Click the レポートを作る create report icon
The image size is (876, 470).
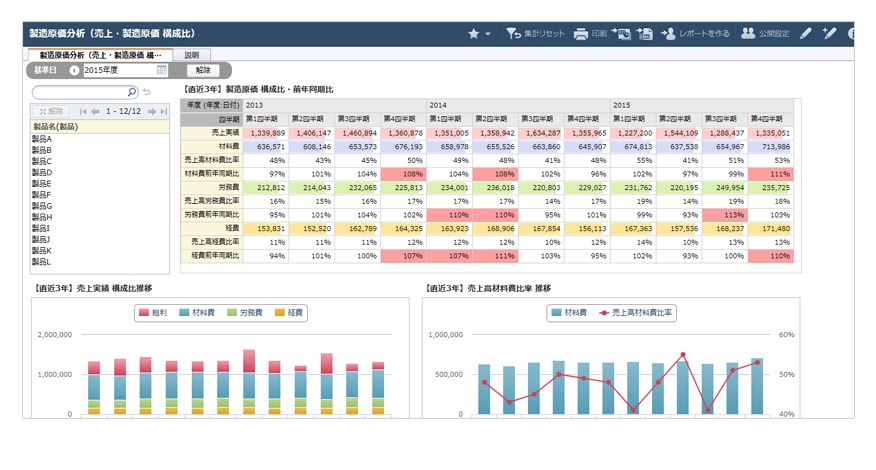[669, 34]
